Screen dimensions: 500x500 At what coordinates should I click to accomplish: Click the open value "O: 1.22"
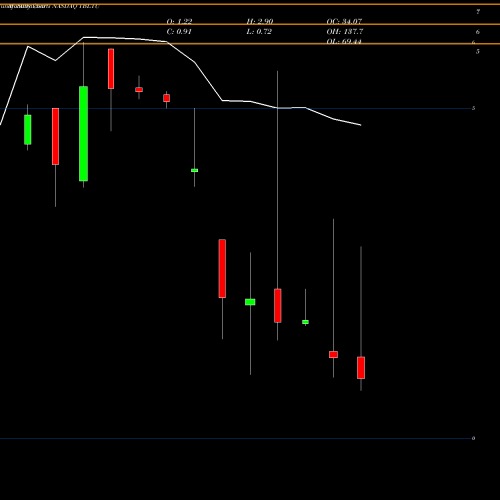[179, 21]
